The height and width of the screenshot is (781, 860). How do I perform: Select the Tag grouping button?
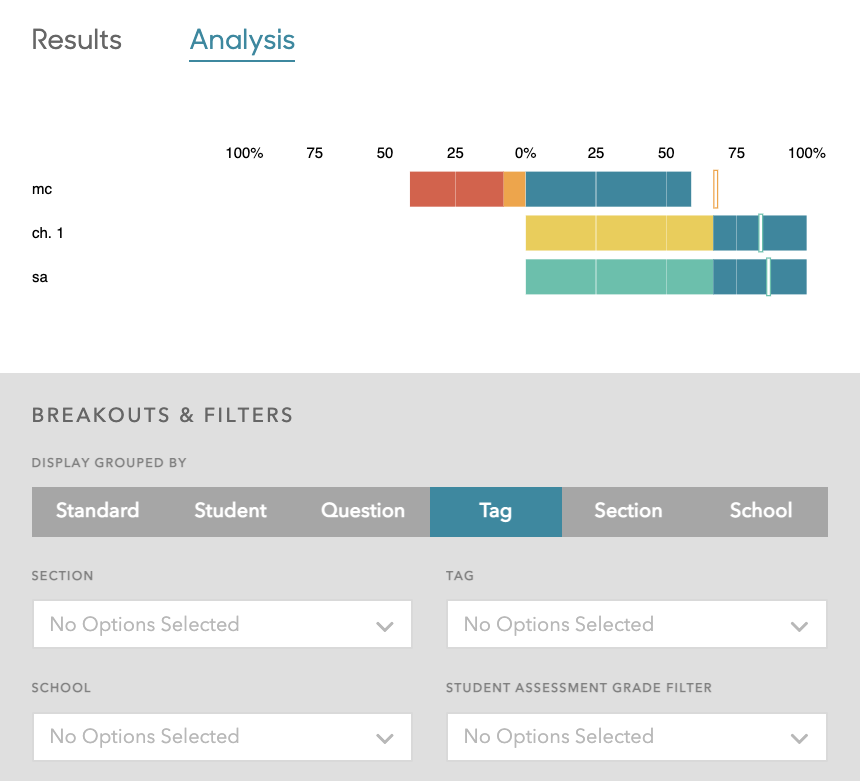495,511
